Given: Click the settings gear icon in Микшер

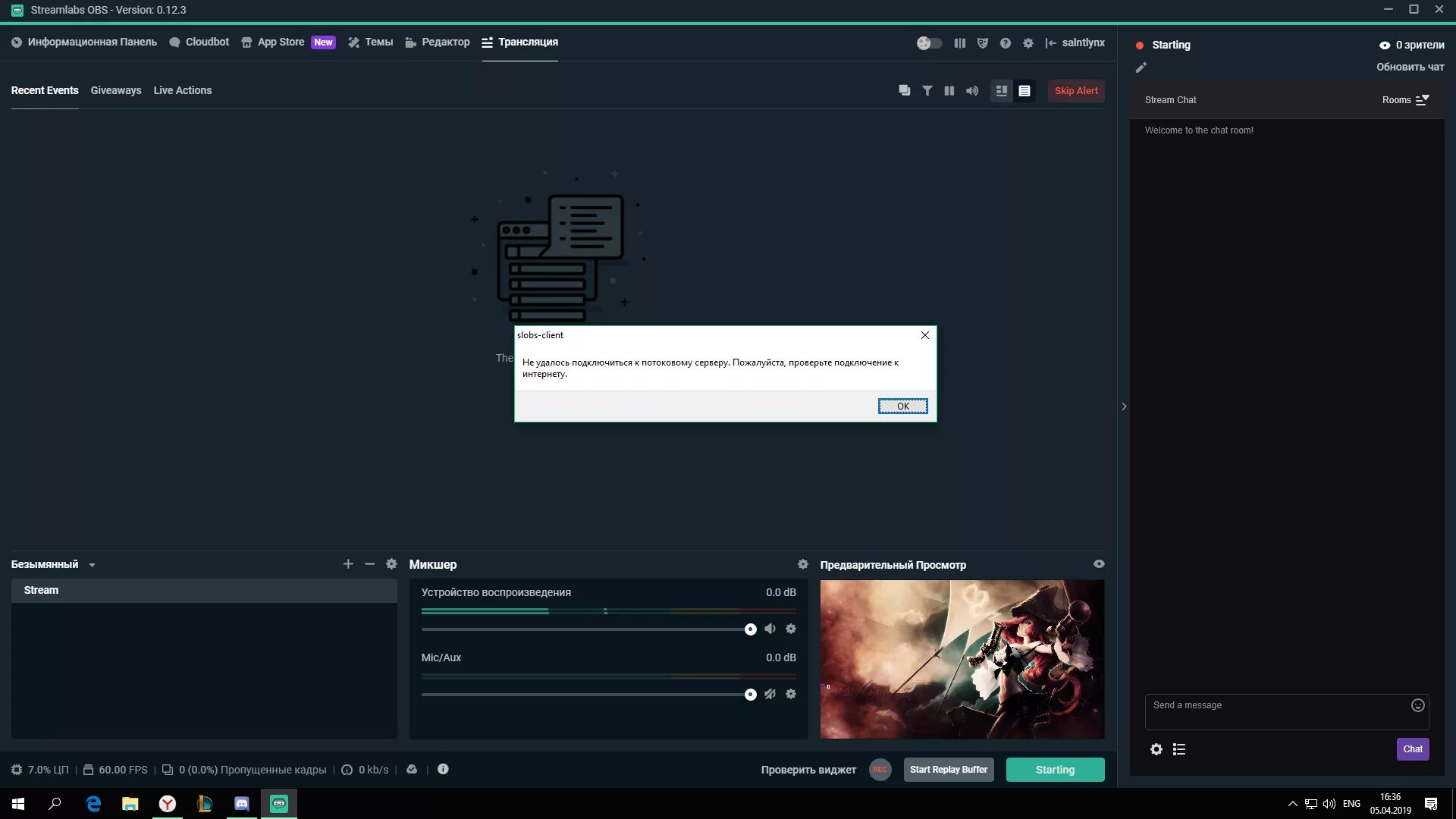Looking at the screenshot, I should (803, 563).
